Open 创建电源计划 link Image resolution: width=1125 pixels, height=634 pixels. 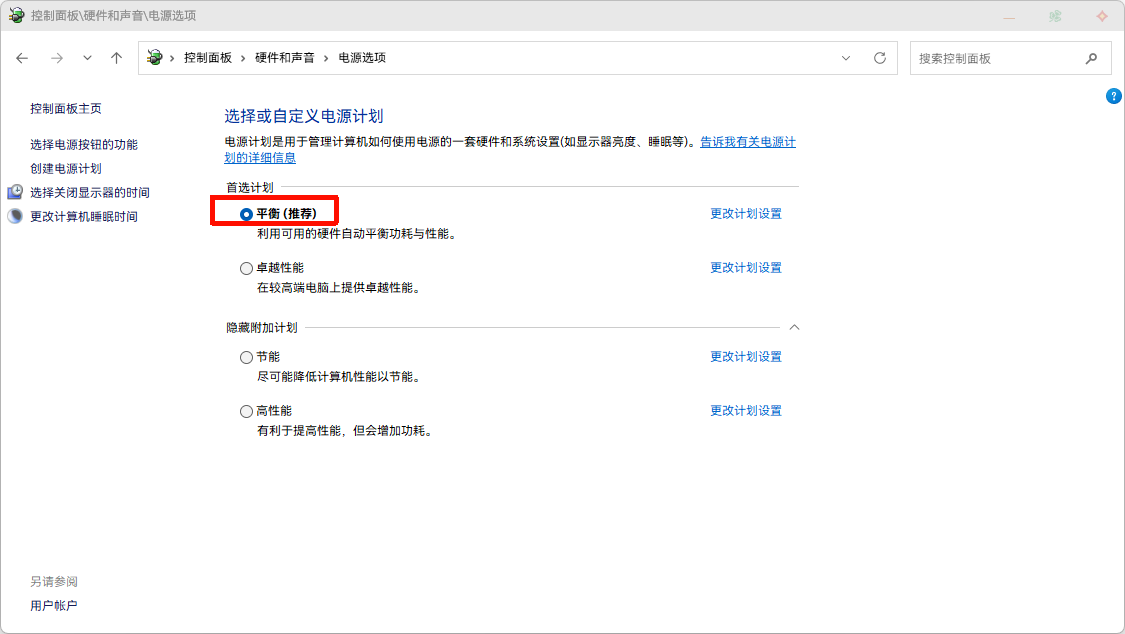pyautogui.click(x=66, y=169)
